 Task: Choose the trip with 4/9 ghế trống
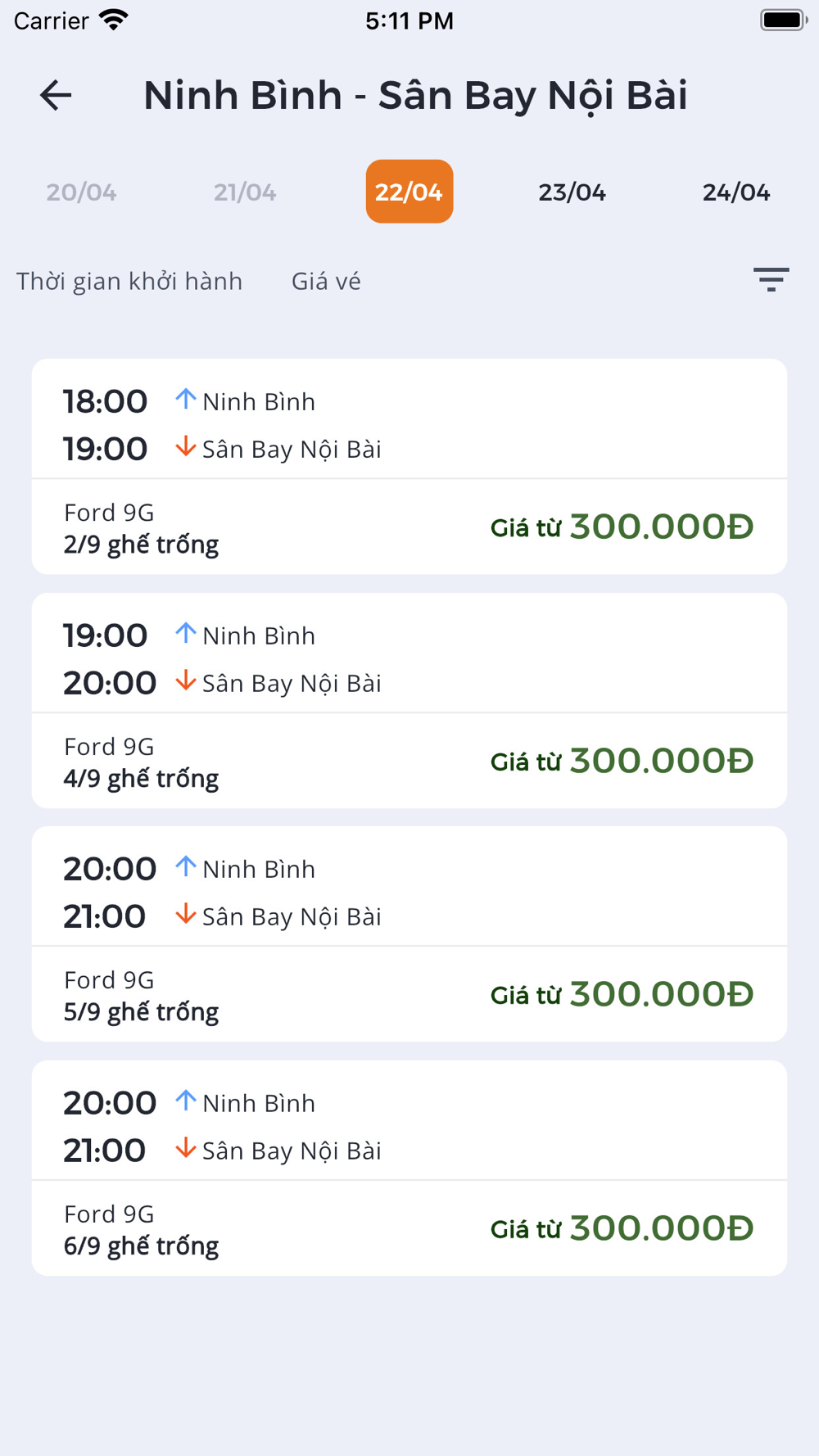[409, 701]
